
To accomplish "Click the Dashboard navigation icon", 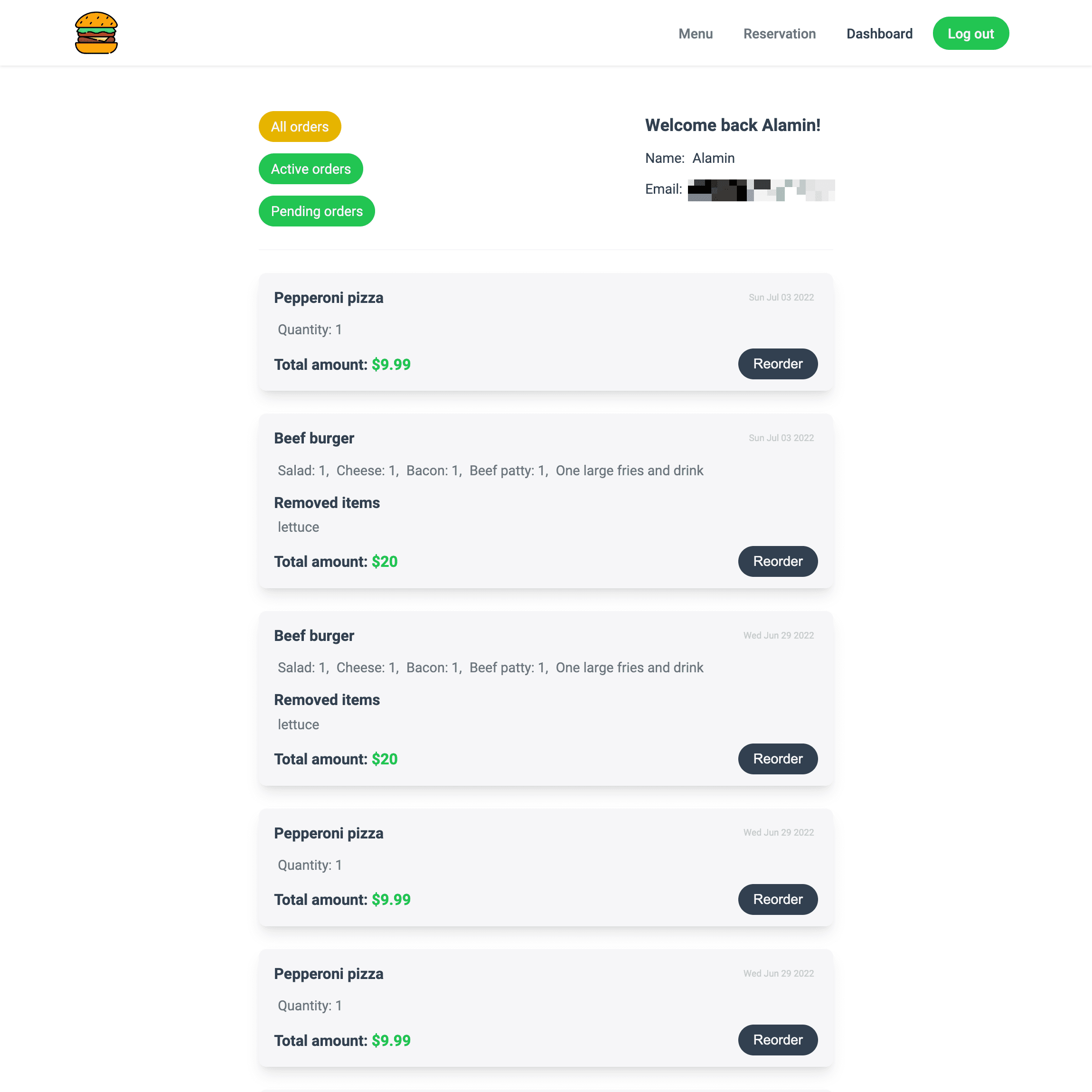I will (879, 33).
